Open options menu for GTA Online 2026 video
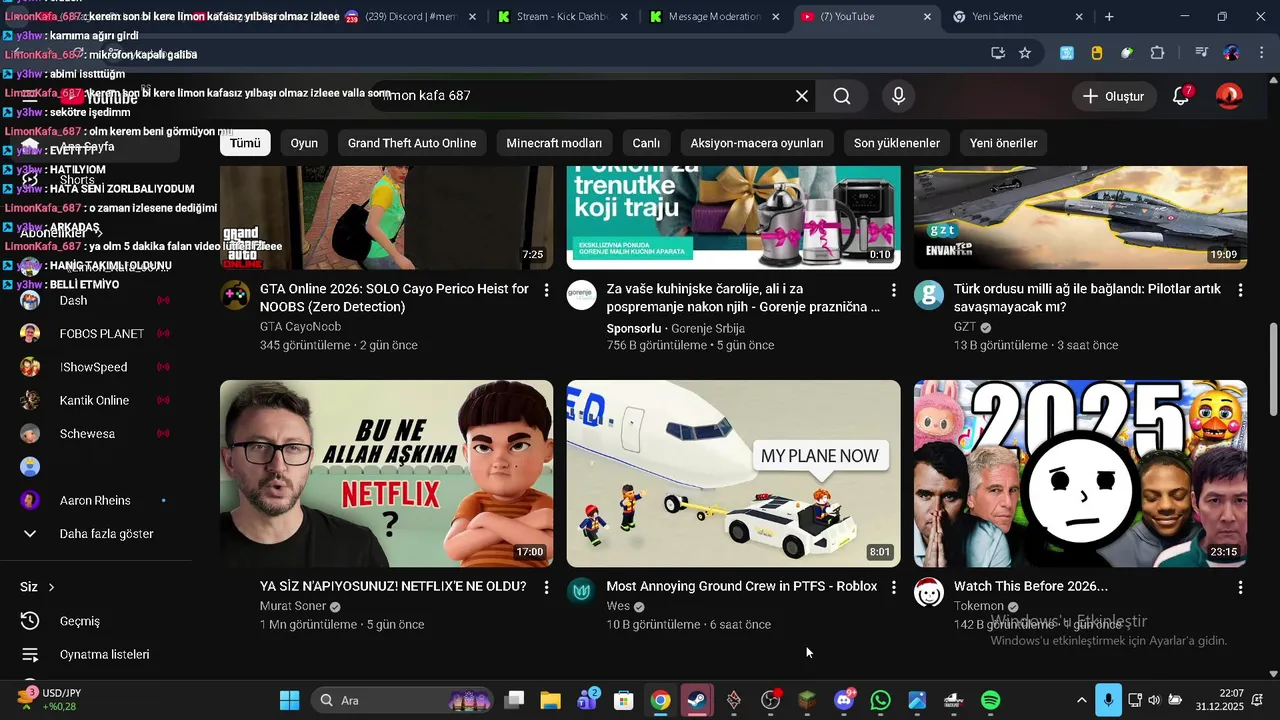Image resolution: width=1280 pixels, height=720 pixels. (x=546, y=290)
